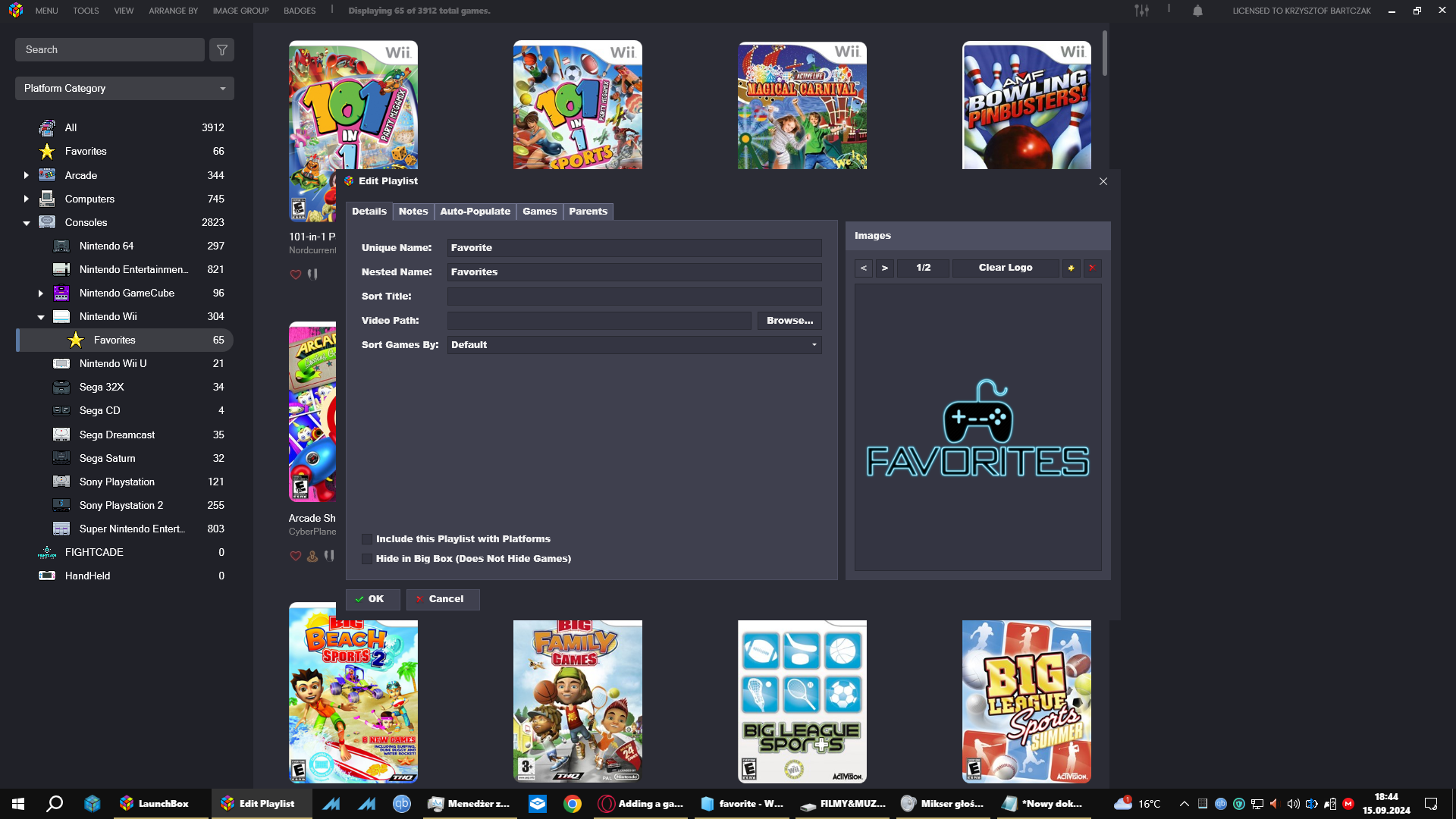Click the Sort Title field

click(x=634, y=297)
